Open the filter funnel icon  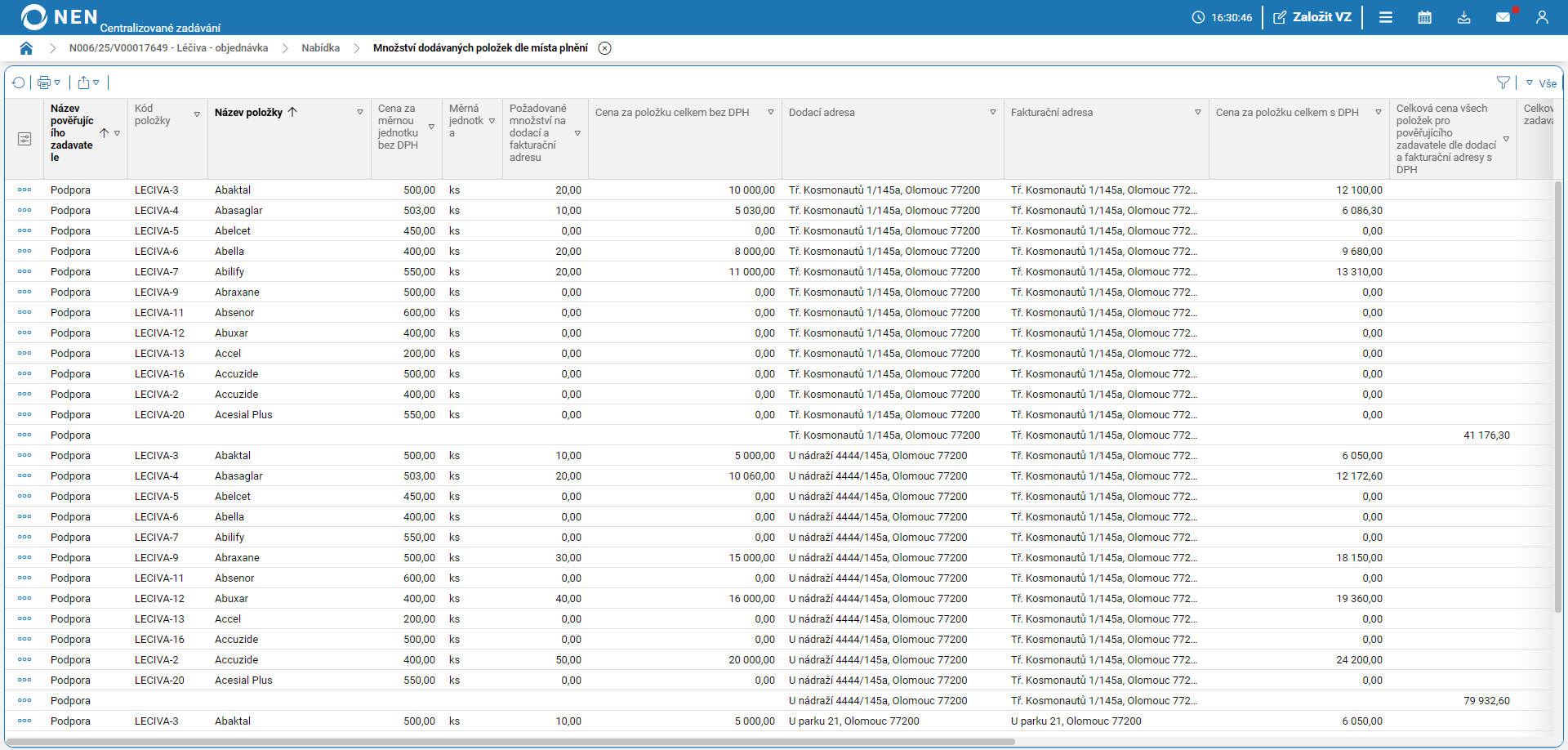(1503, 83)
